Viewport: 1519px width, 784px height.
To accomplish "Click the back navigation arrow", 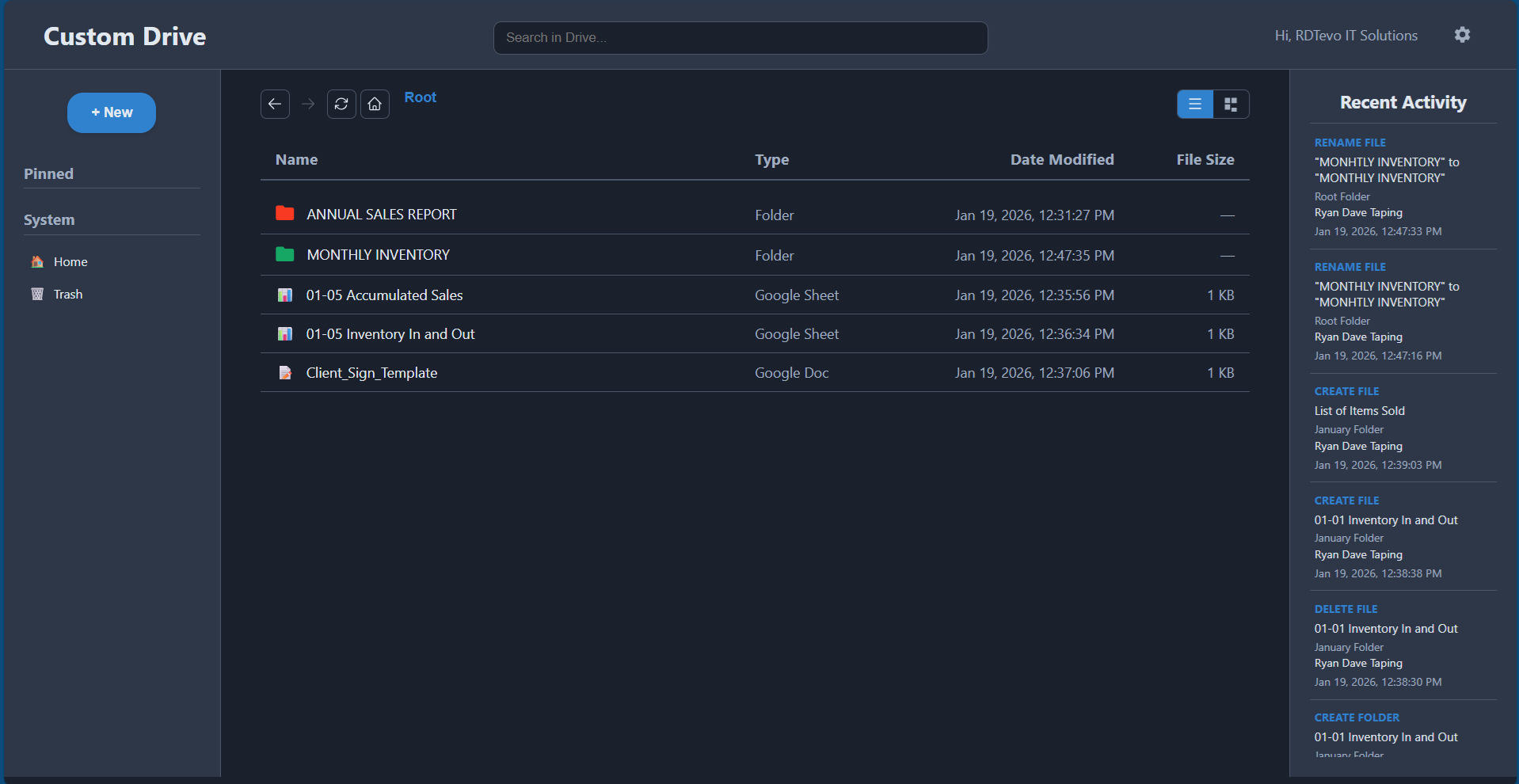I will [275, 104].
